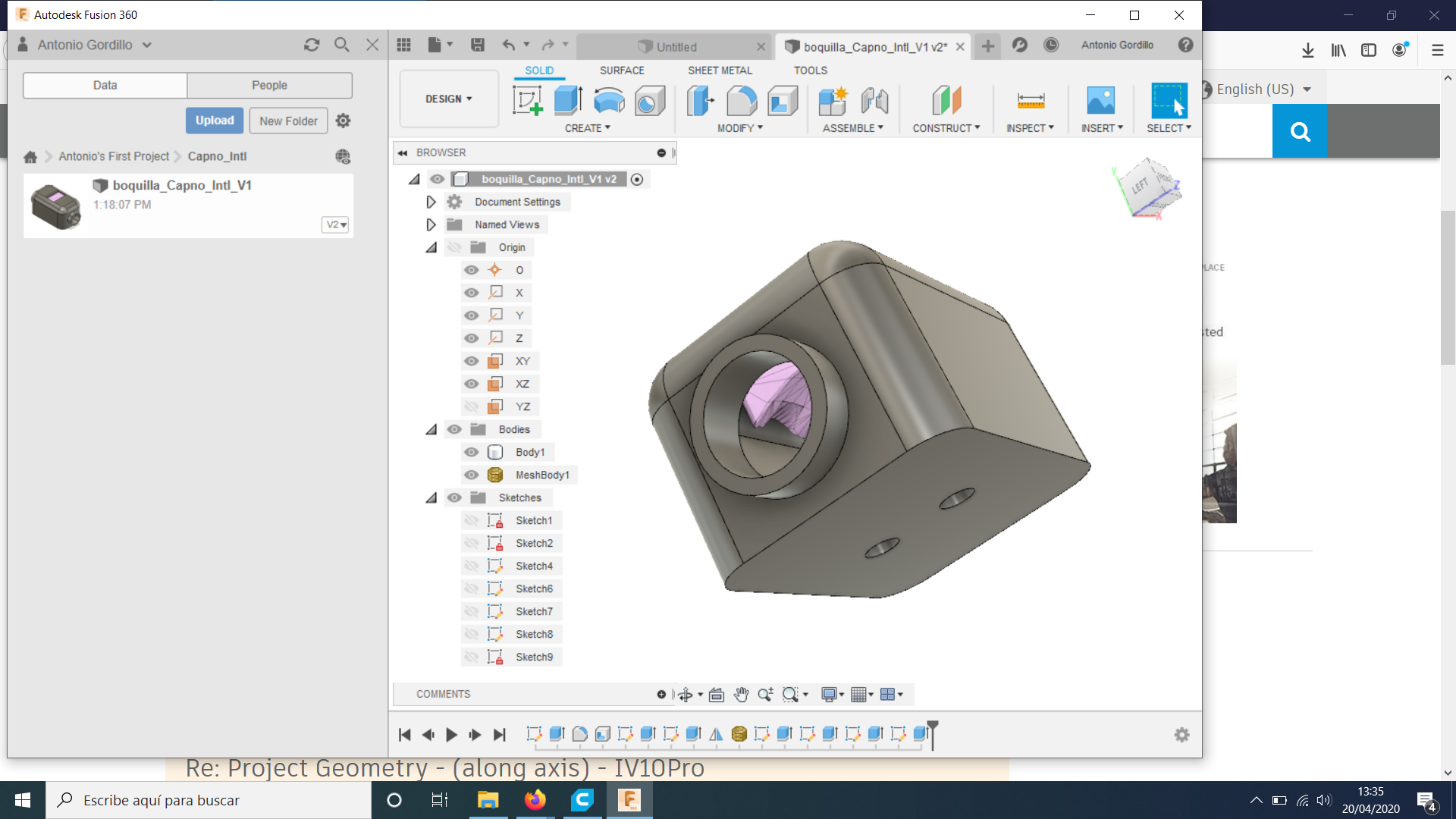The height and width of the screenshot is (819, 1456).
Task: Click the New Folder button
Action: click(x=288, y=121)
